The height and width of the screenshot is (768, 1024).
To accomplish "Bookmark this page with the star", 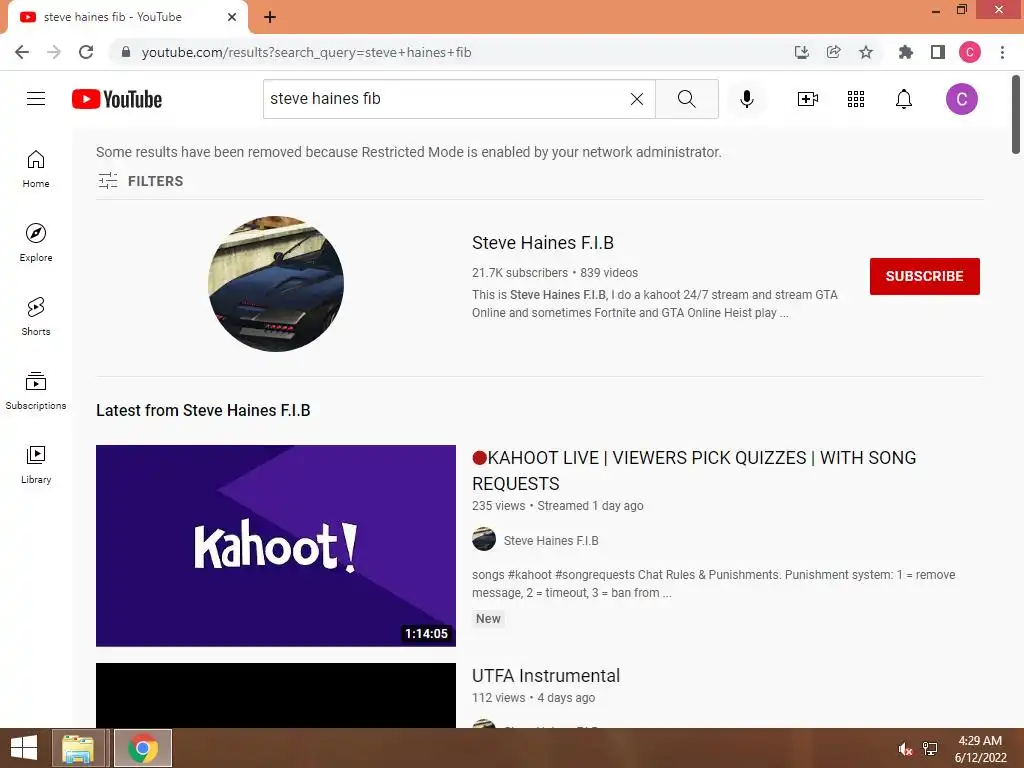I will pos(865,52).
